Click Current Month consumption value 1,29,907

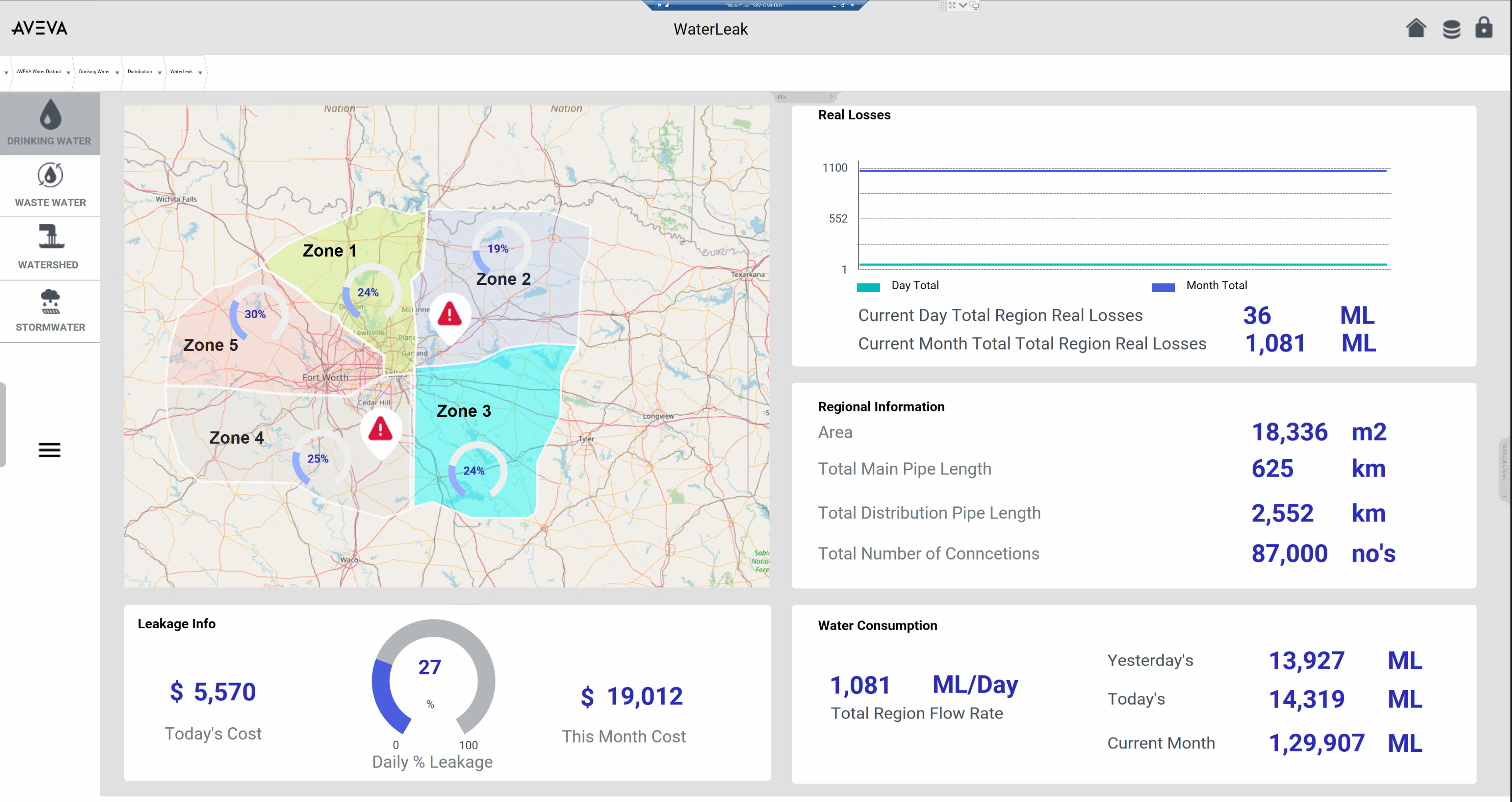(x=1317, y=743)
